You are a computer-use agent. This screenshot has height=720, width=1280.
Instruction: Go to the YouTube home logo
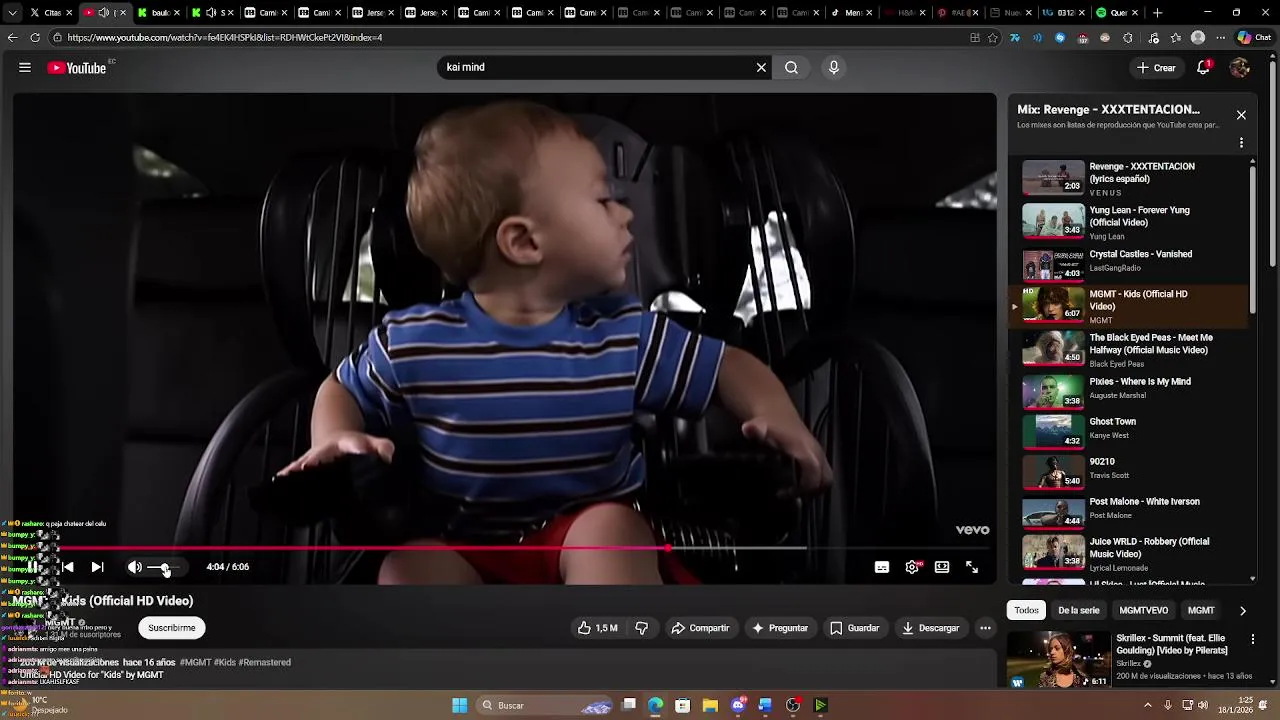coord(77,68)
